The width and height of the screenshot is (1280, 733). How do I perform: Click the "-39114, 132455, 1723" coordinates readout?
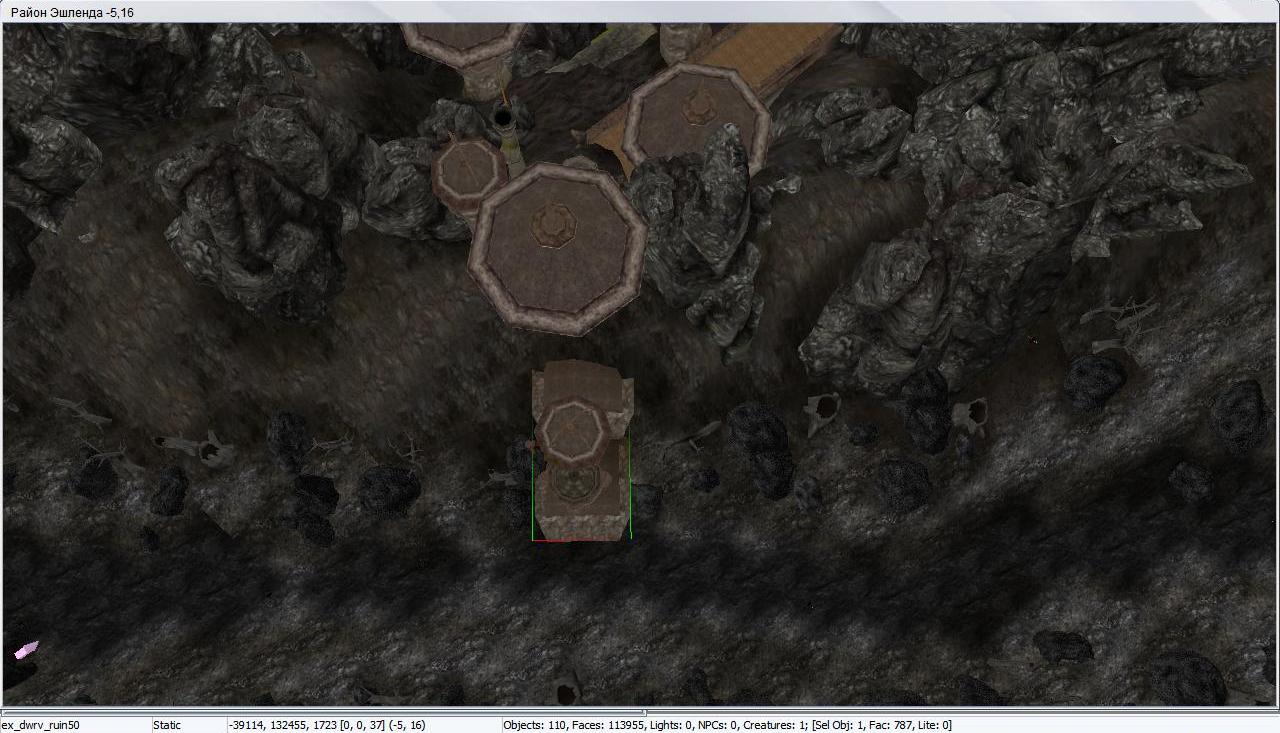tap(282, 725)
